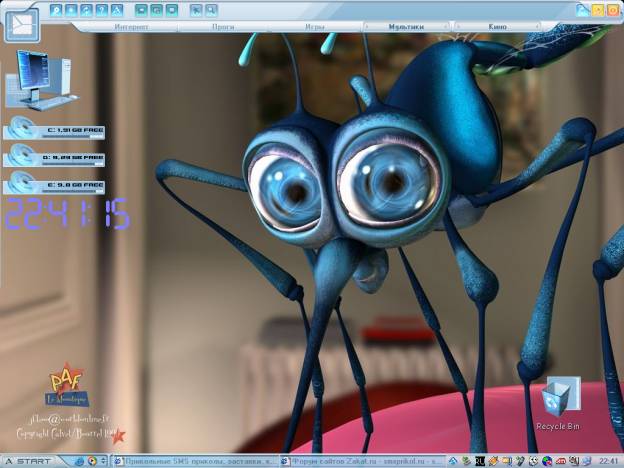Screen dimensions: 624x468
Task: Open the Игры tab in top bar
Action: (x=314, y=27)
